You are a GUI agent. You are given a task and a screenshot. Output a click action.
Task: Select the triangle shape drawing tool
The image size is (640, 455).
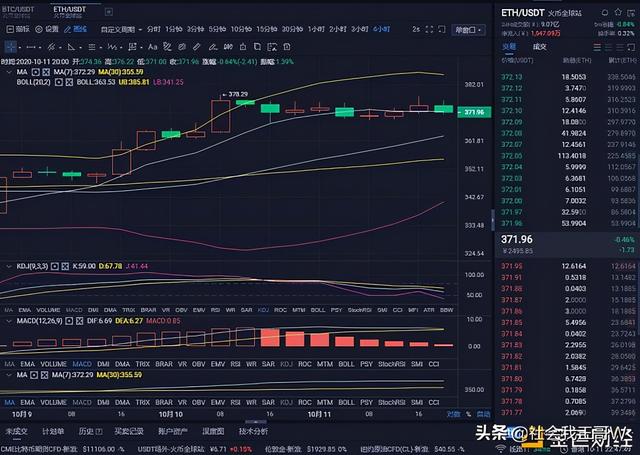[71, 47]
